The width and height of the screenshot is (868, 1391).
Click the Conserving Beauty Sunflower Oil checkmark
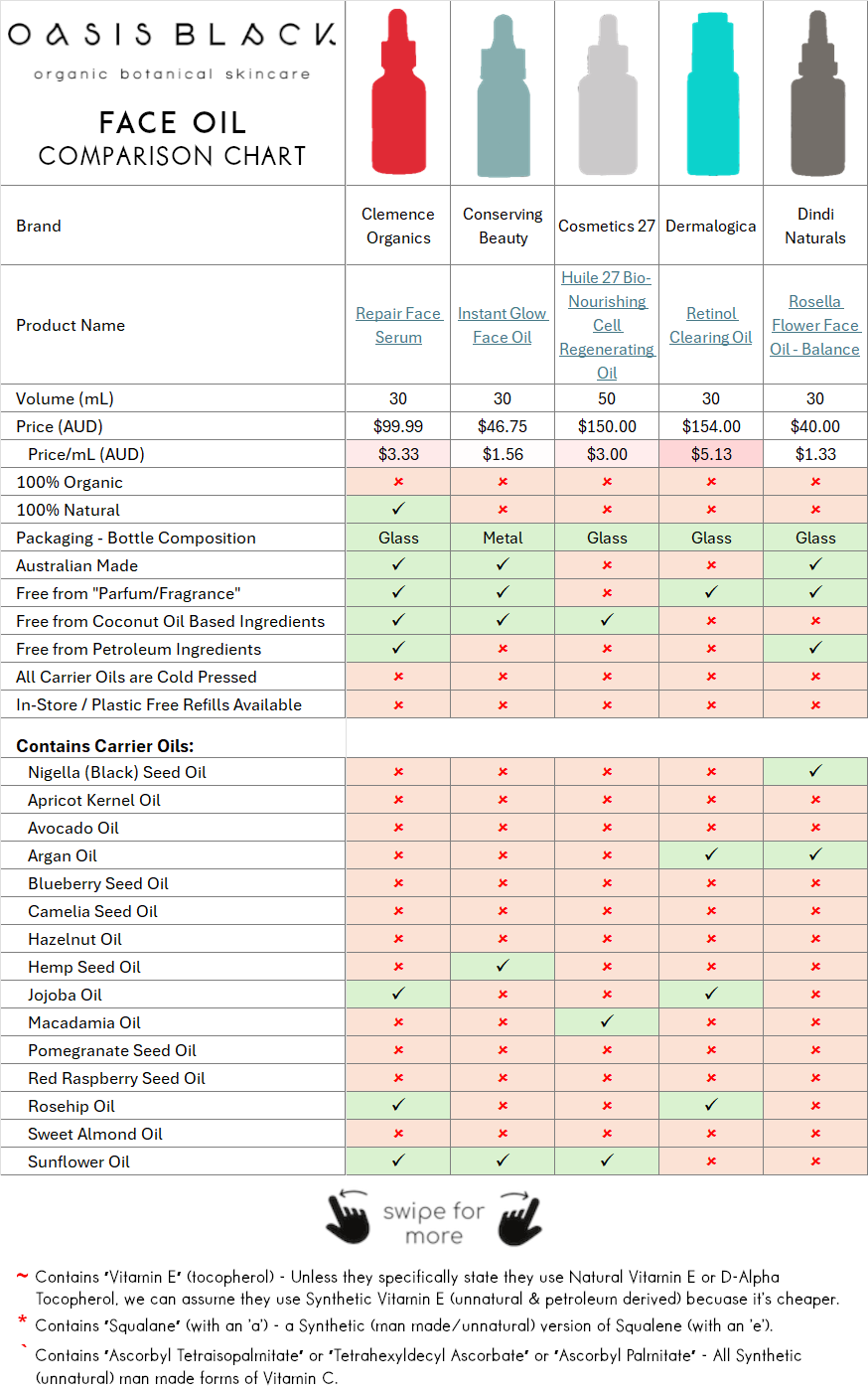503,1160
